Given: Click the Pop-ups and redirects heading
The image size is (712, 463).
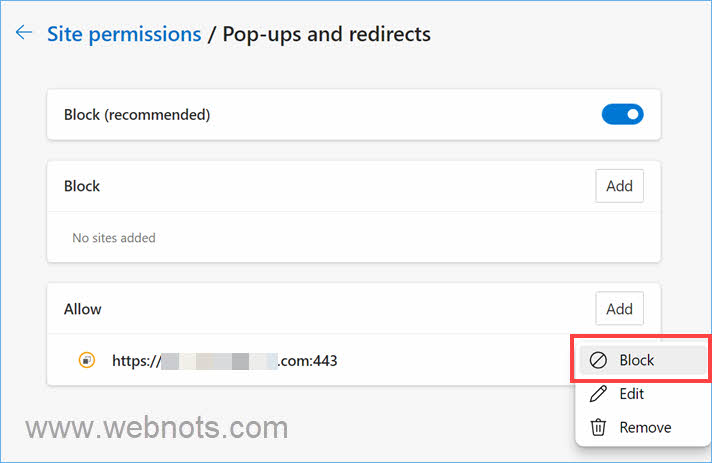Looking at the screenshot, I should coord(326,34).
